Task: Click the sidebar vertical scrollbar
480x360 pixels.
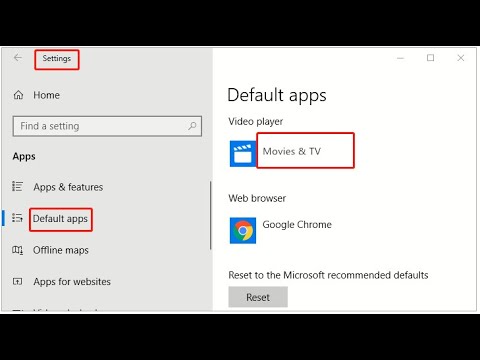Action: point(211,215)
